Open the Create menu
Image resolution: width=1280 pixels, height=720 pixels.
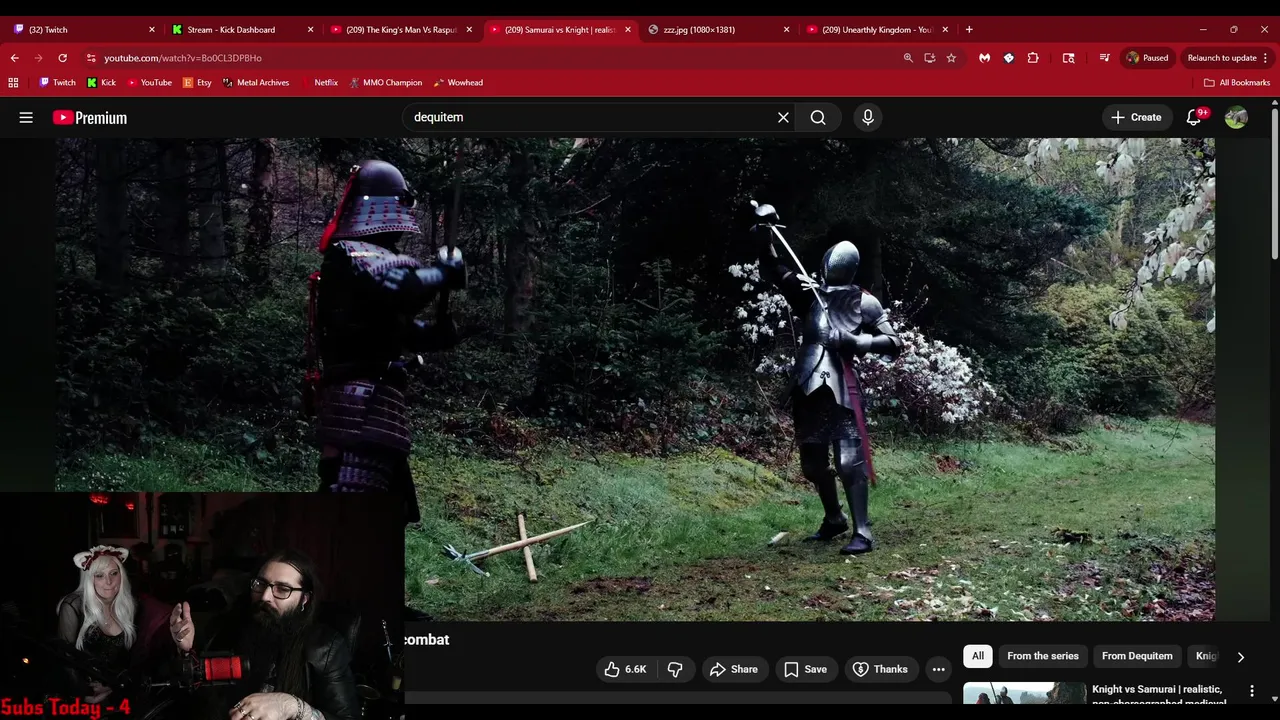pyautogui.click(x=1136, y=117)
